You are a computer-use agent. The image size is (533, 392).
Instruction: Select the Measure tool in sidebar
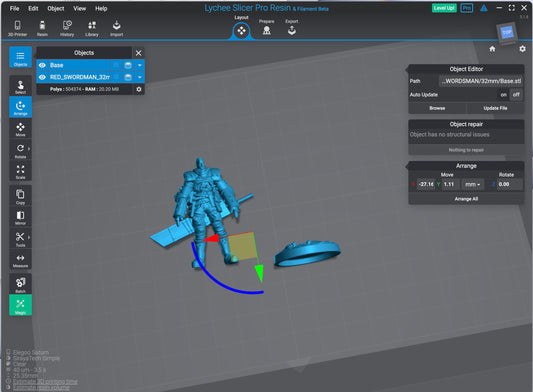[x=20, y=260]
